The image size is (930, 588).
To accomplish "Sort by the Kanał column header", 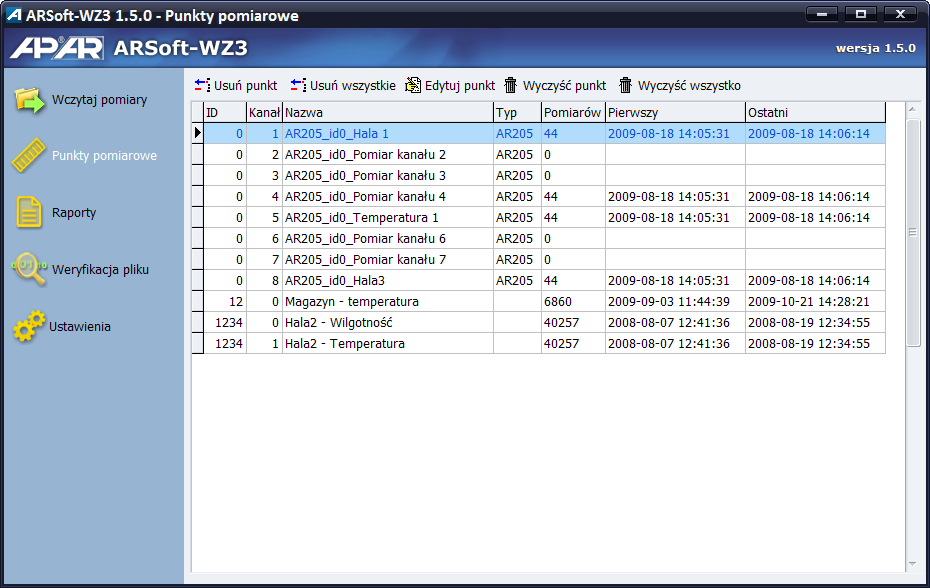I will pyautogui.click(x=264, y=112).
